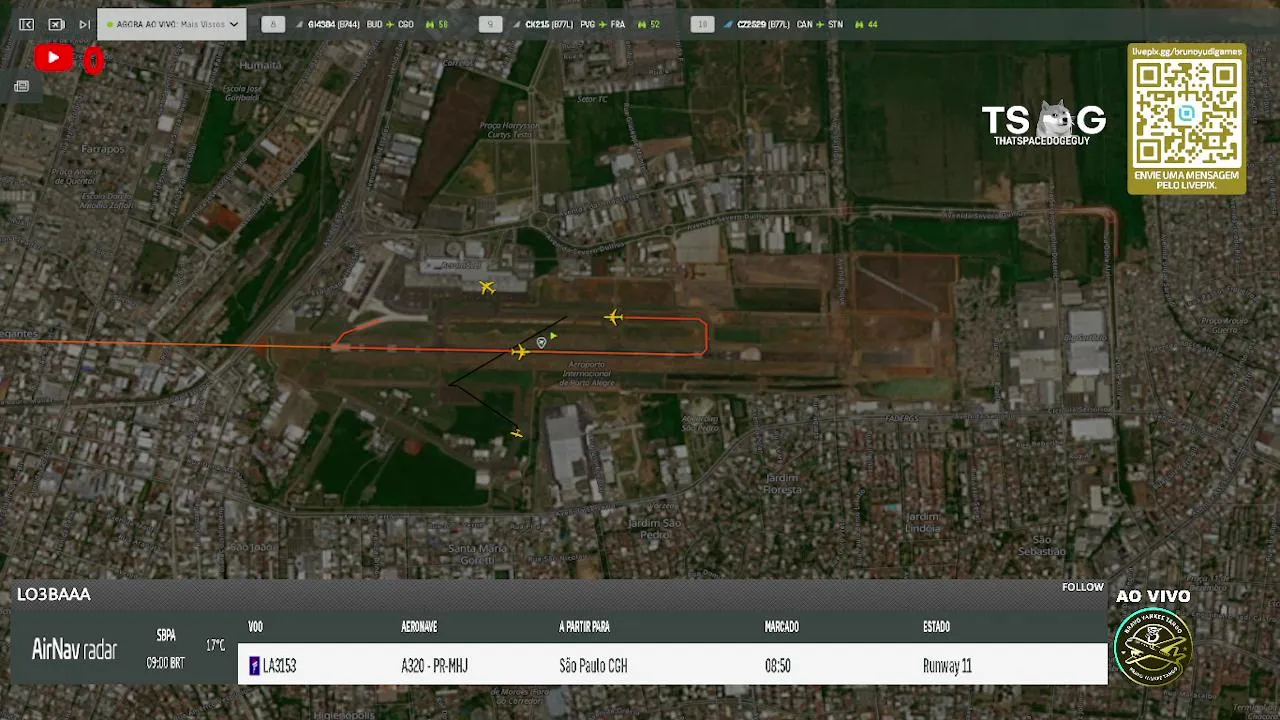Click the skip-to-first playlist icon

click(26, 24)
